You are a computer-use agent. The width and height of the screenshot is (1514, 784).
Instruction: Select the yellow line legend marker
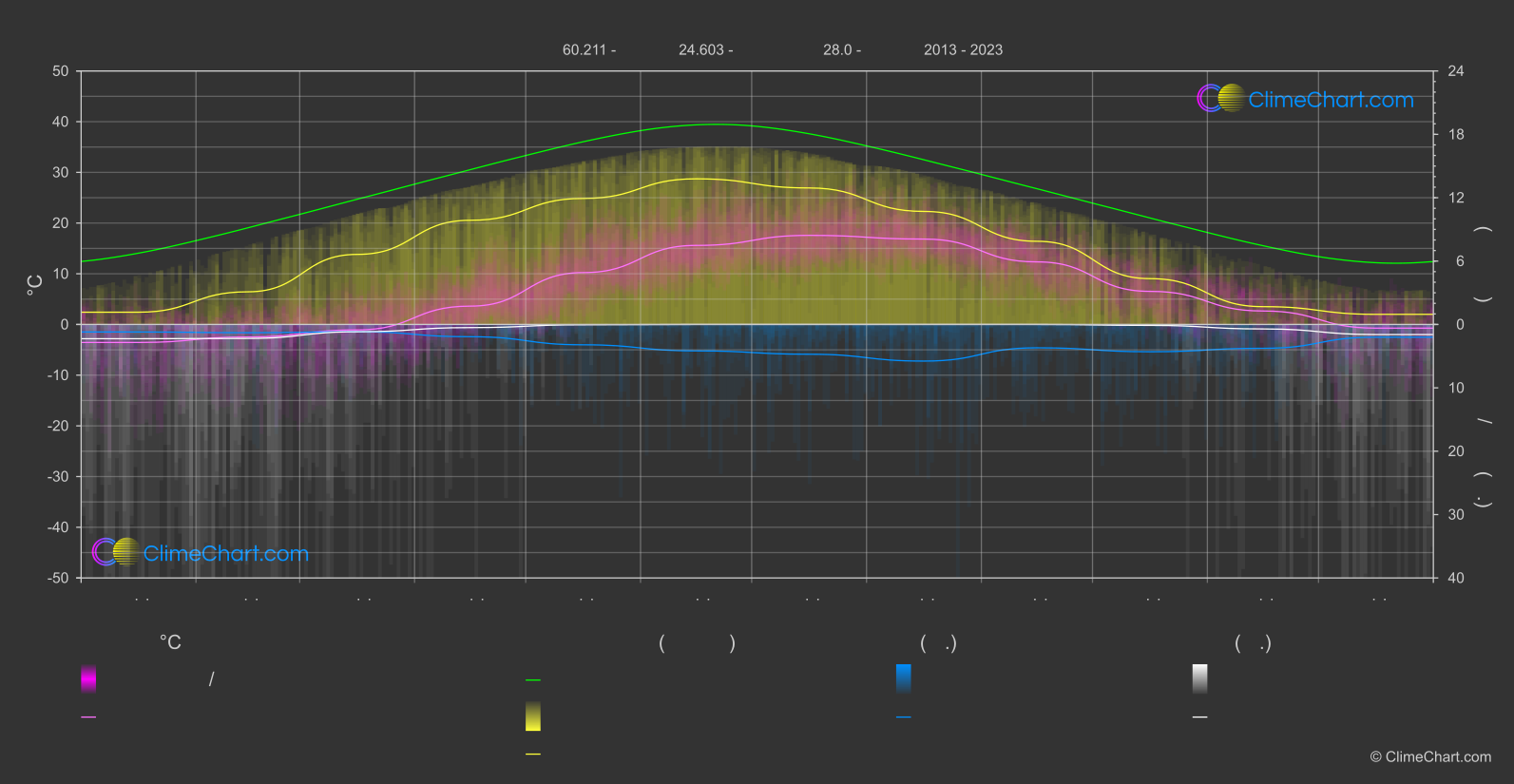(x=533, y=755)
